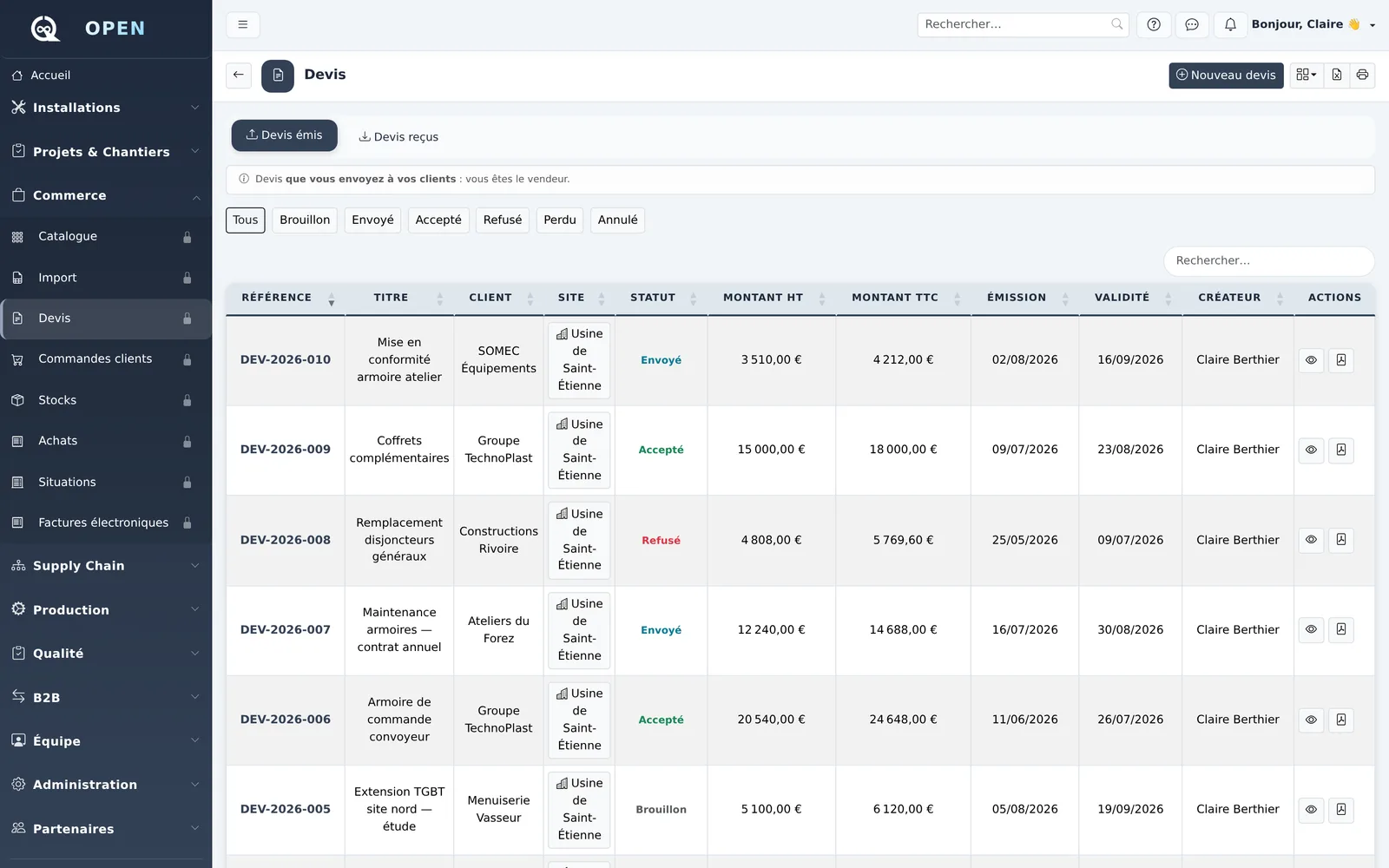
Task: Expand the Qualité menu
Action: (106, 654)
